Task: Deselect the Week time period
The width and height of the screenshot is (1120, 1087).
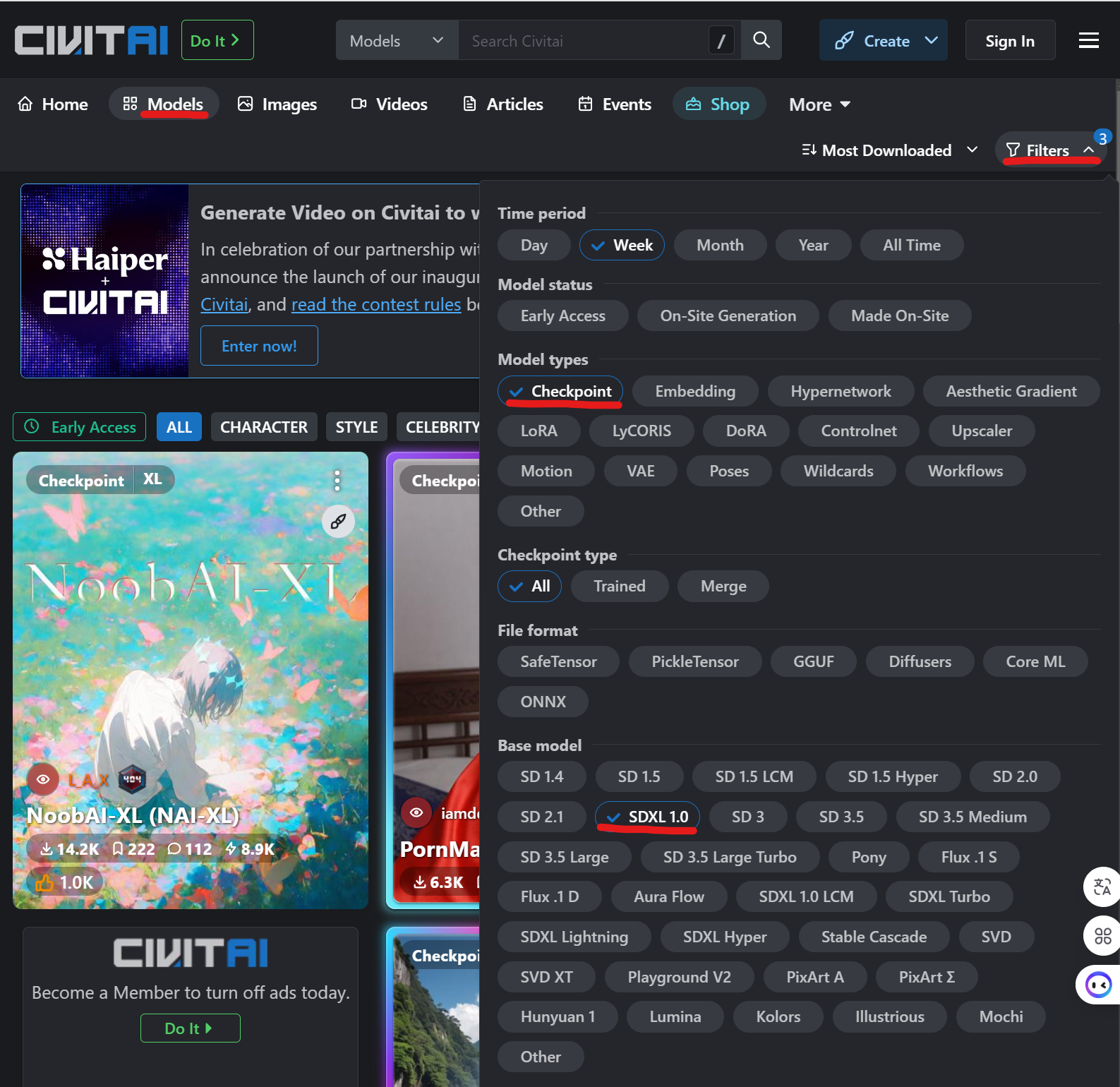Action: click(x=622, y=246)
